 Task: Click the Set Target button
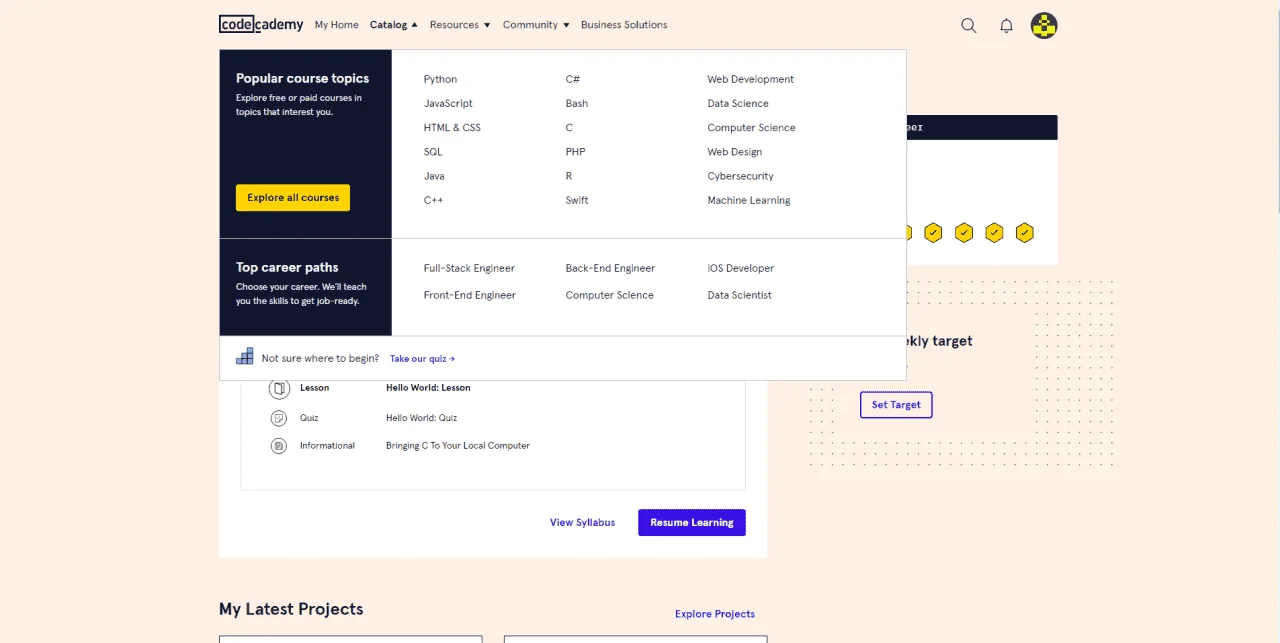coord(896,405)
